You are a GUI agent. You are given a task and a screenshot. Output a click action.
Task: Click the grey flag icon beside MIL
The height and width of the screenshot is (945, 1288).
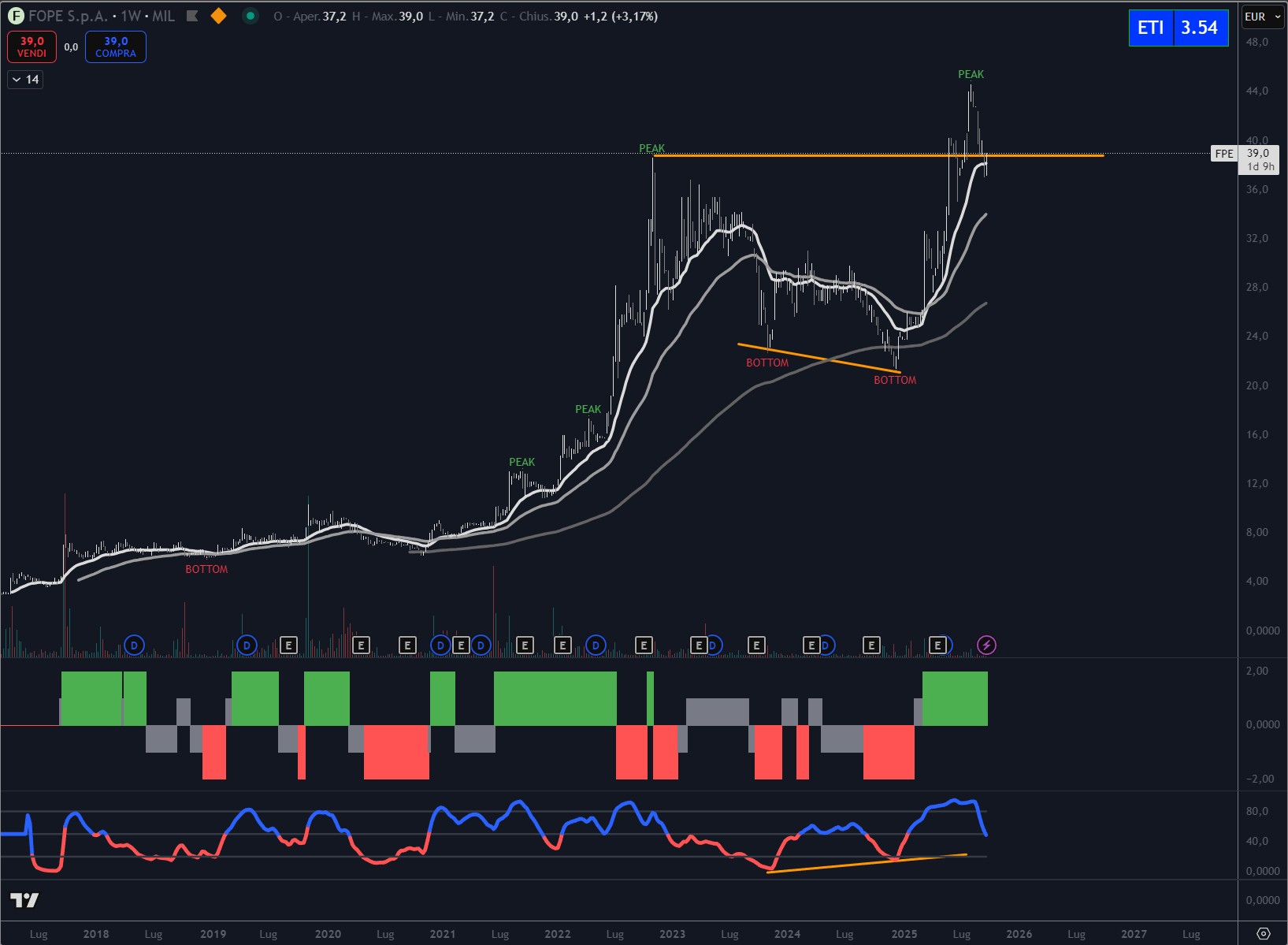[x=192, y=16]
